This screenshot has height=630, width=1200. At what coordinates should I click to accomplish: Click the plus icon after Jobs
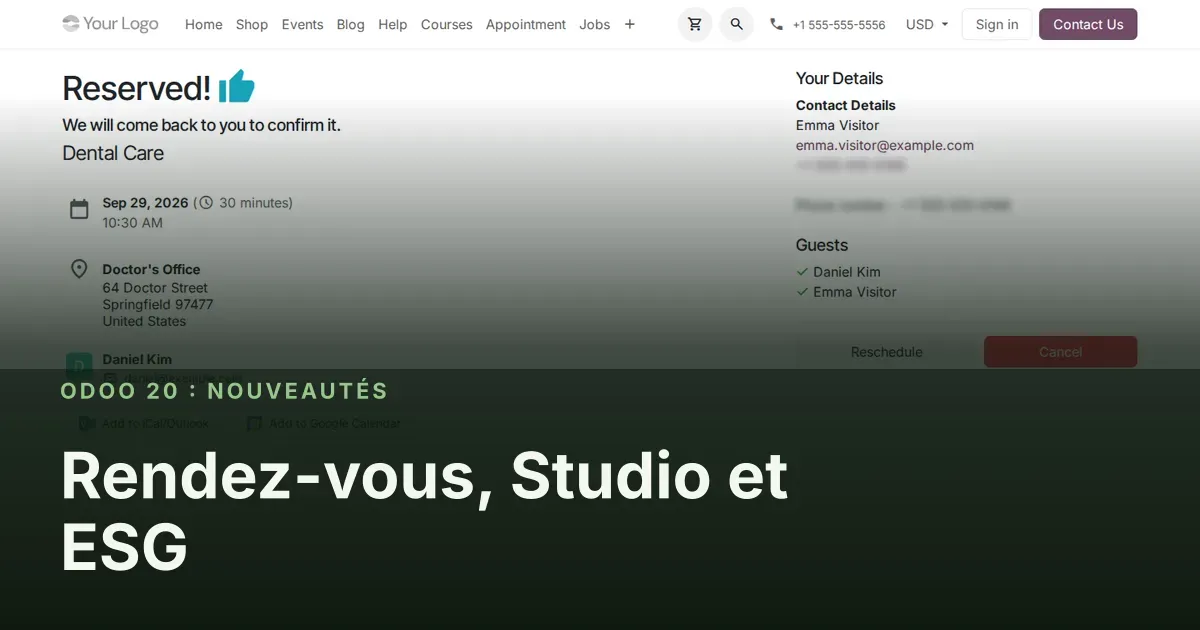point(629,24)
